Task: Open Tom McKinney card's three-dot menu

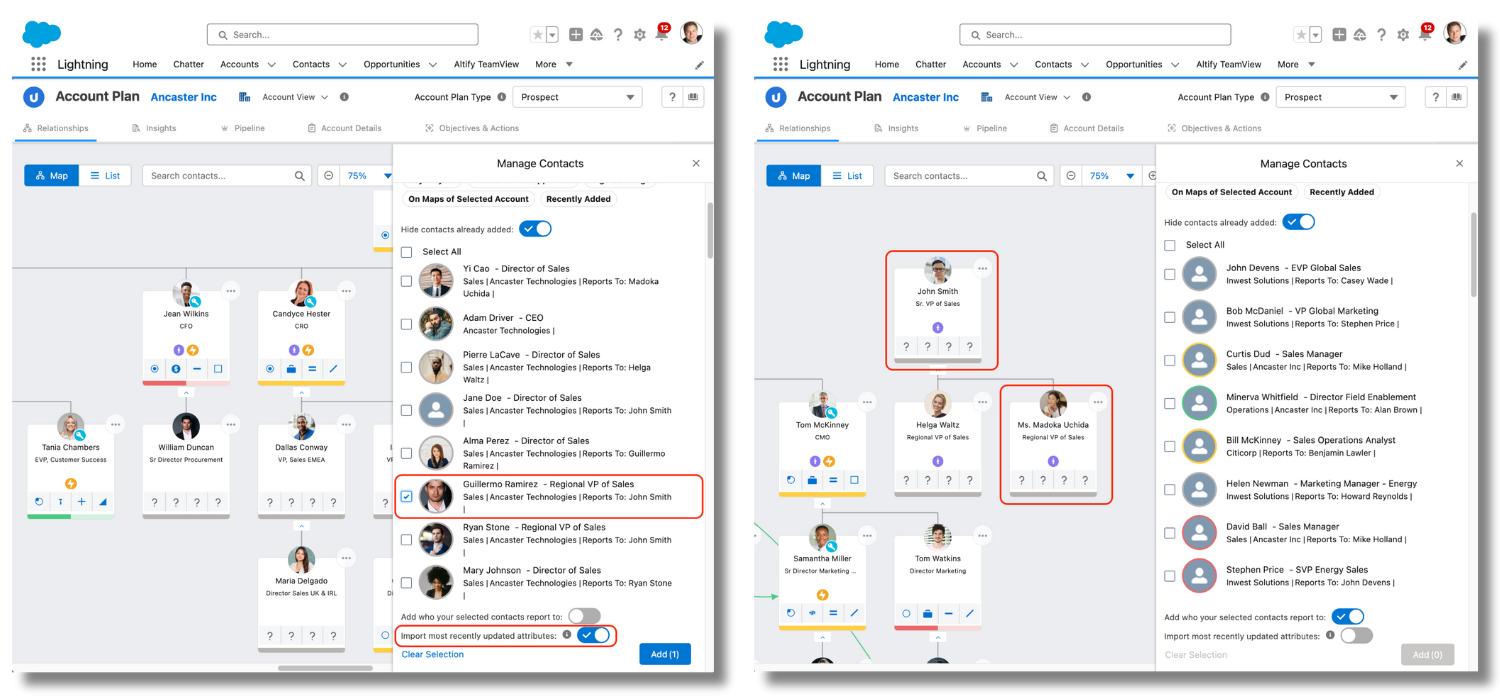Action: click(x=867, y=402)
